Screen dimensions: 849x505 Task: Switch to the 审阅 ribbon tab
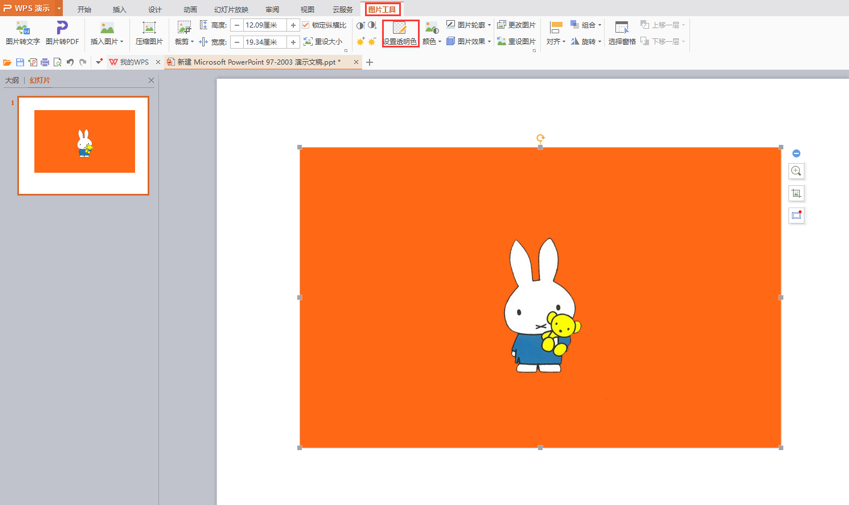(272, 9)
